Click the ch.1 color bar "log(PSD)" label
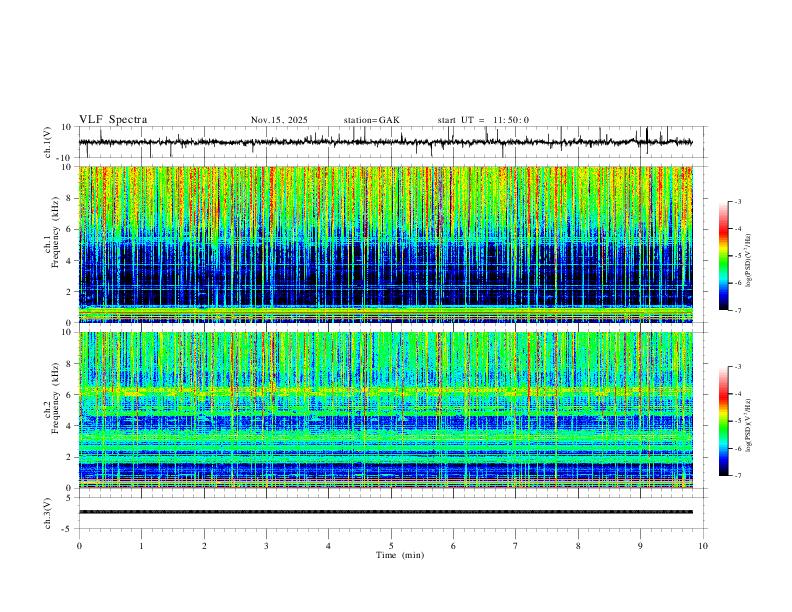Image resolution: width=792 pixels, height=612 pixels. (748, 261)
